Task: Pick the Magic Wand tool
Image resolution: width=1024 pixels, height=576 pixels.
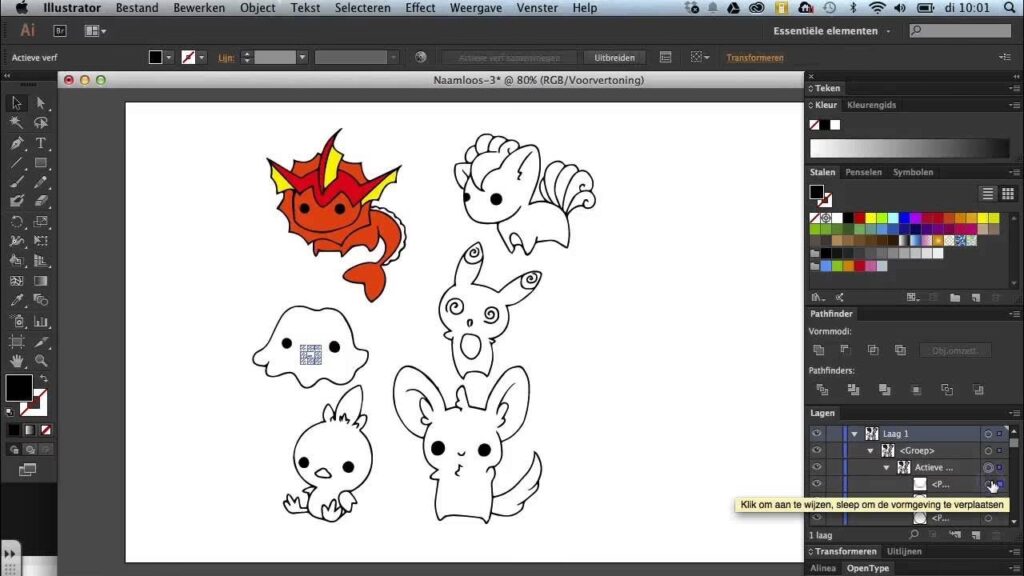Action: (17, 123)
